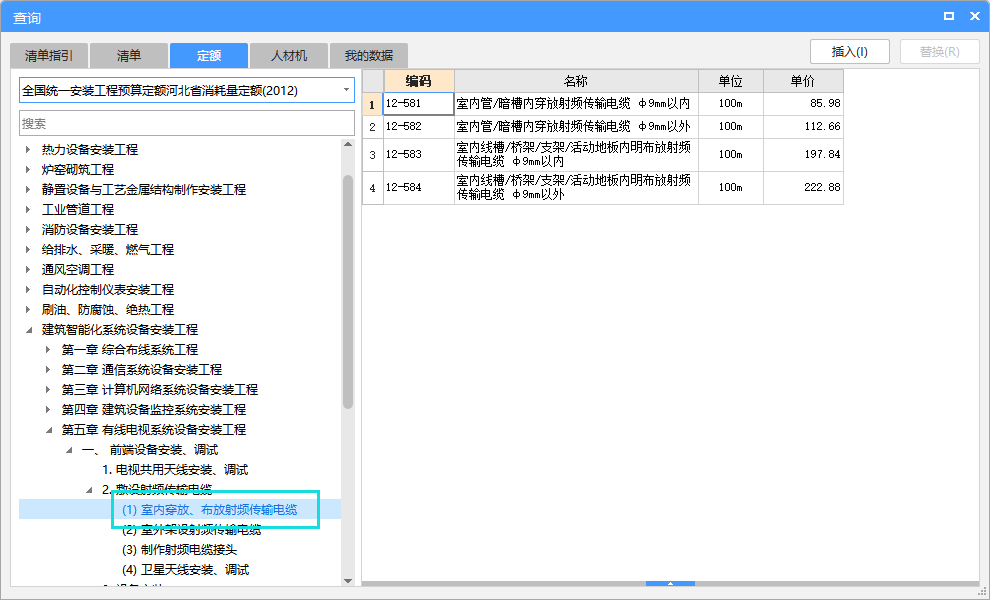Screen dimensions: 990x600
Task: Click bottom panel expand arrow handle
Action: (x=671, y=584)
